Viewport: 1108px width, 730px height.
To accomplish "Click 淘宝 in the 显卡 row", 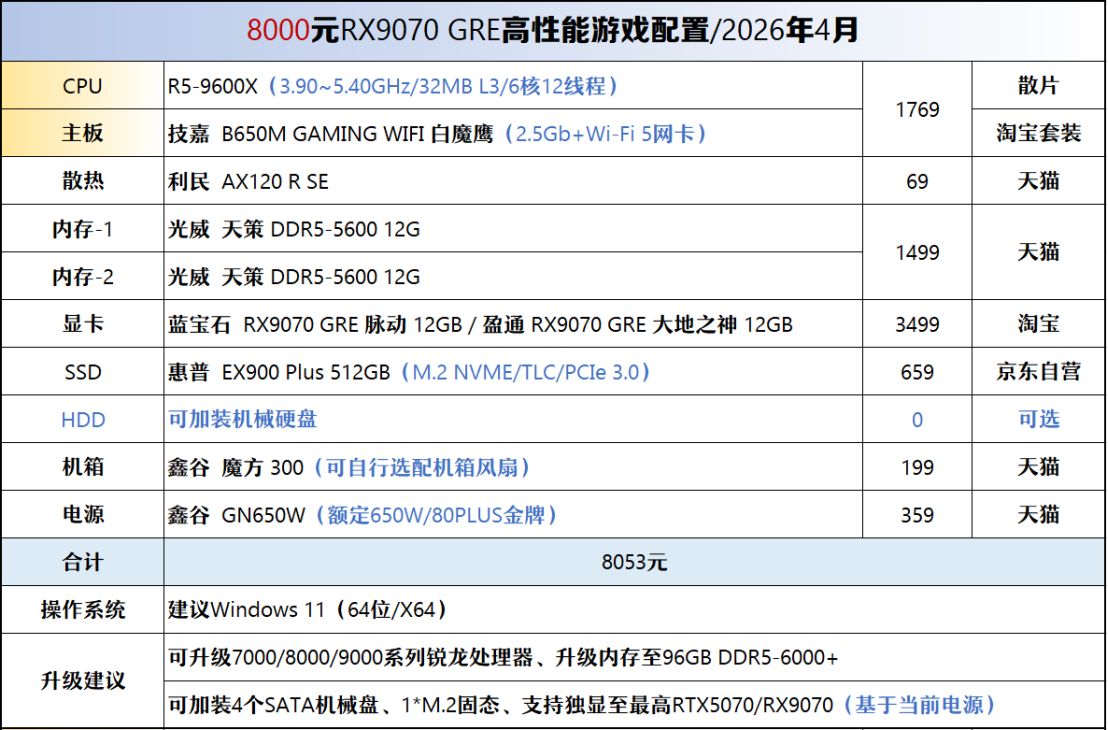I will 1039,324.
